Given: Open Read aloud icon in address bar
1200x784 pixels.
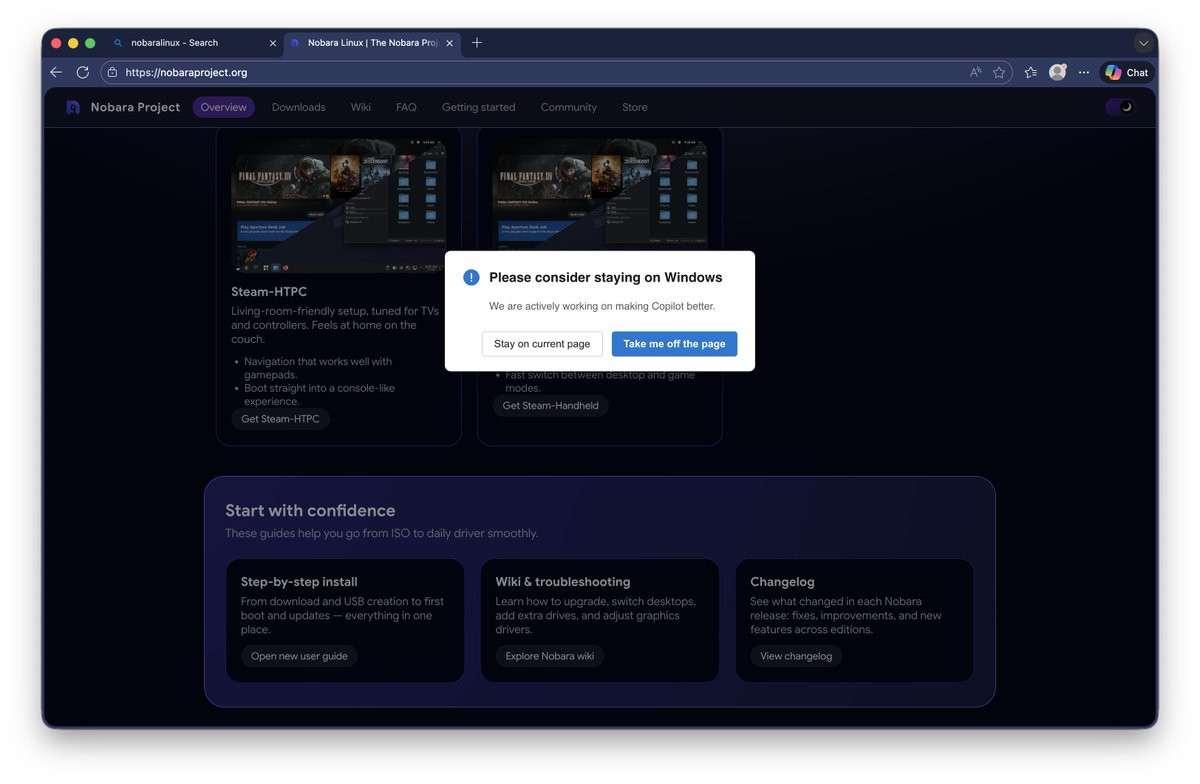Looking at the screenshot, I should (975, 72).
